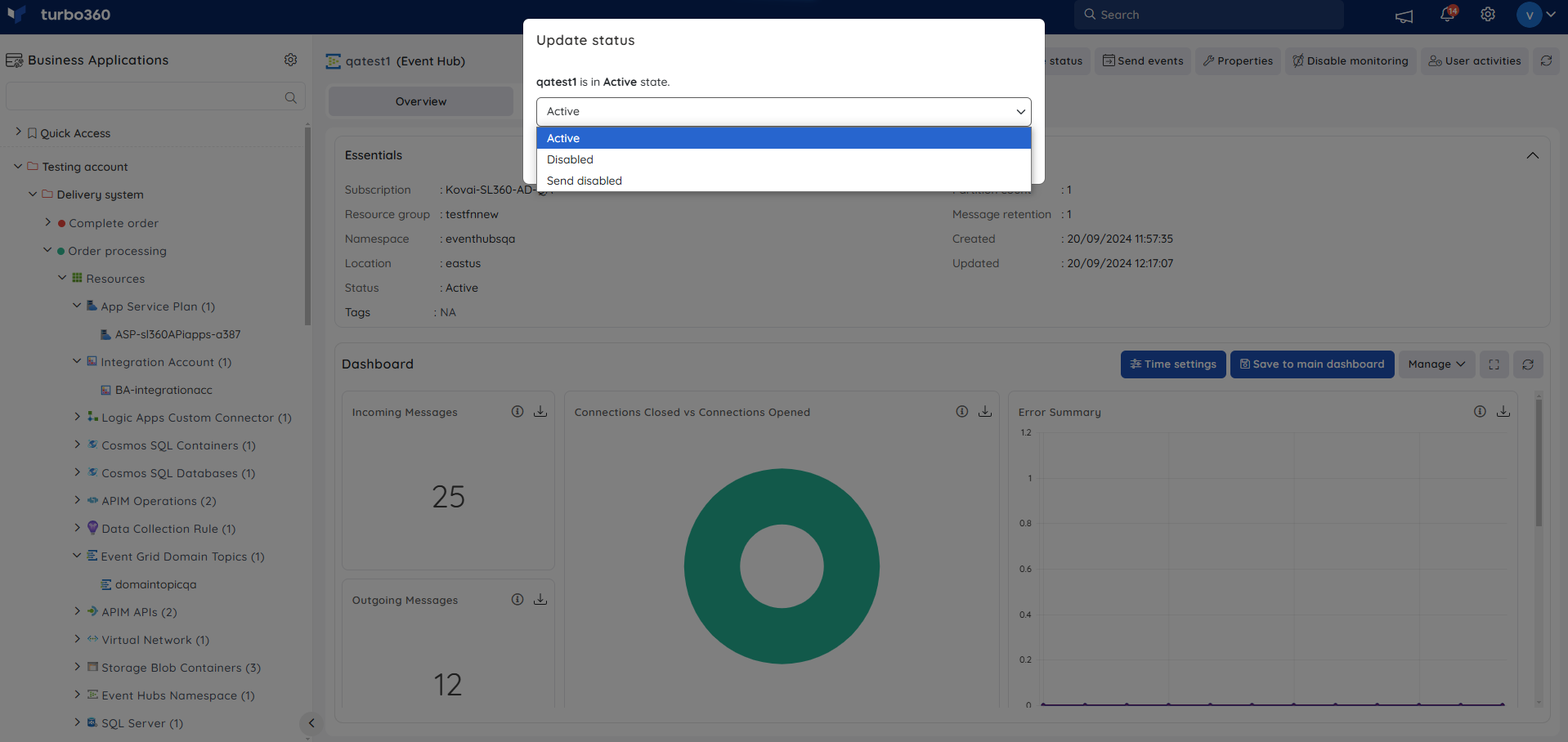
Task: Expand Logic Apps Custom Connector (1)
Action: (77, 416)
